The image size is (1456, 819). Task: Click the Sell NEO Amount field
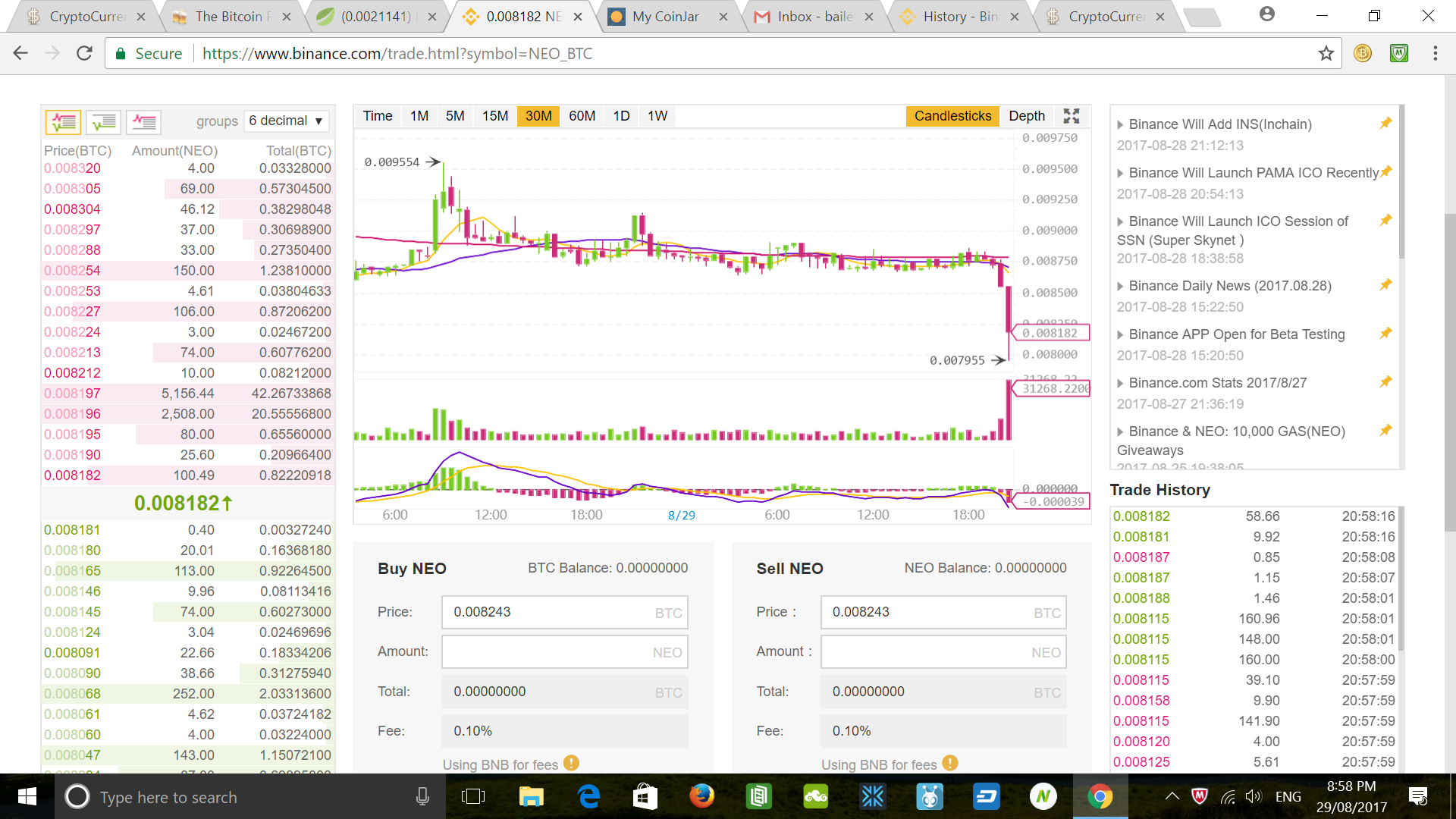tap(943, 652)
